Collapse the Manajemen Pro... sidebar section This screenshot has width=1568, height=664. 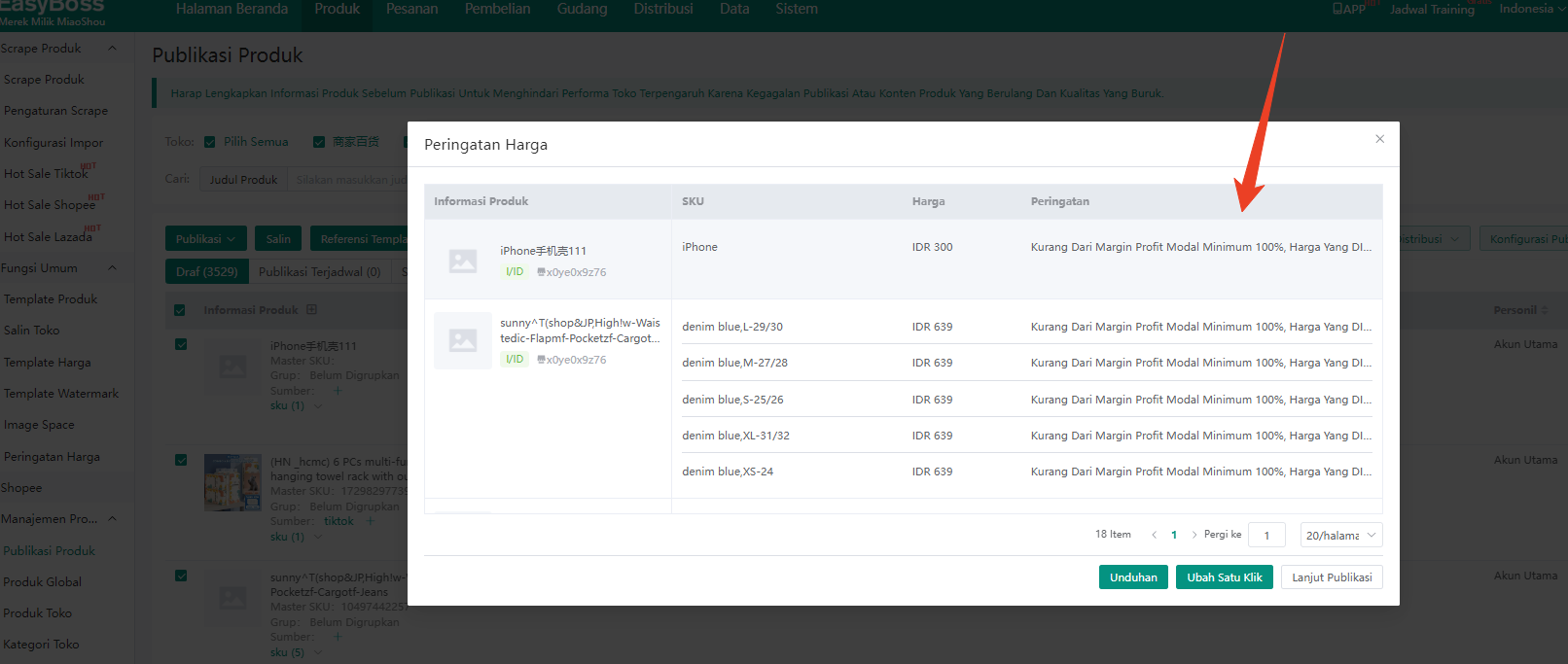pyautogui.click(x=112, y=519)
